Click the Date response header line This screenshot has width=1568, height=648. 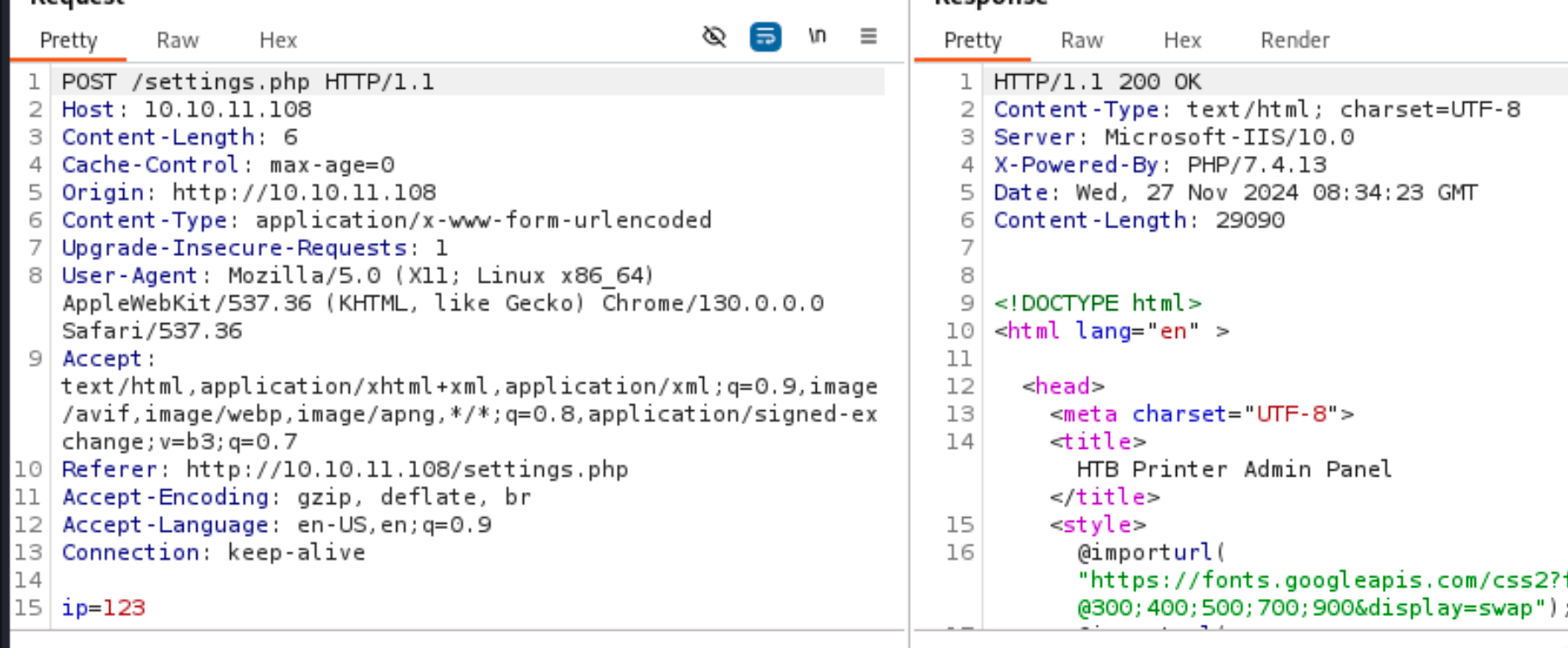point(1235,192)
